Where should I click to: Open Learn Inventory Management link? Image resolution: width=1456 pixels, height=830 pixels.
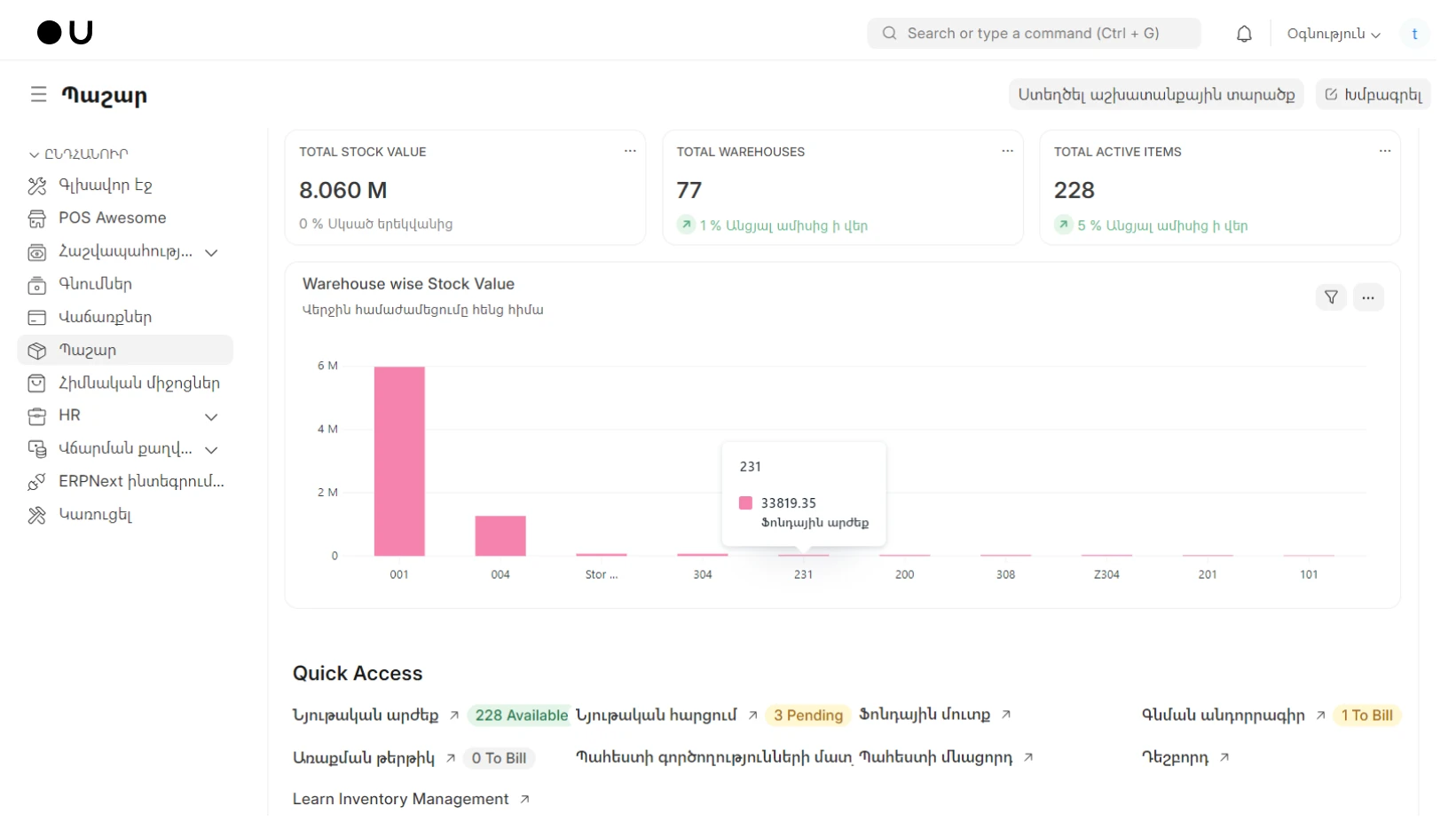coord(401,799)
